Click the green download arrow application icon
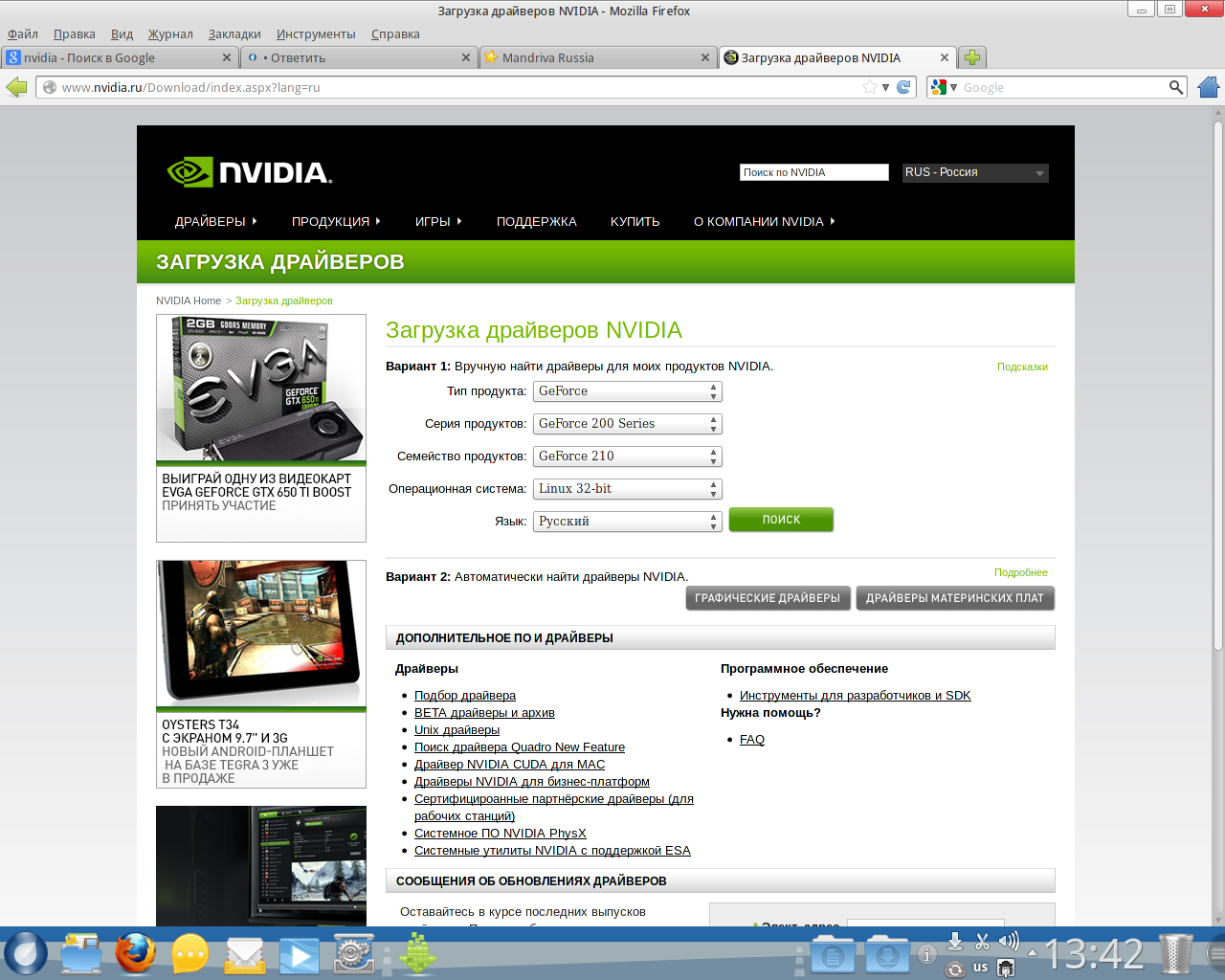This screenshot has width=1225, height=980. [417, 954]
